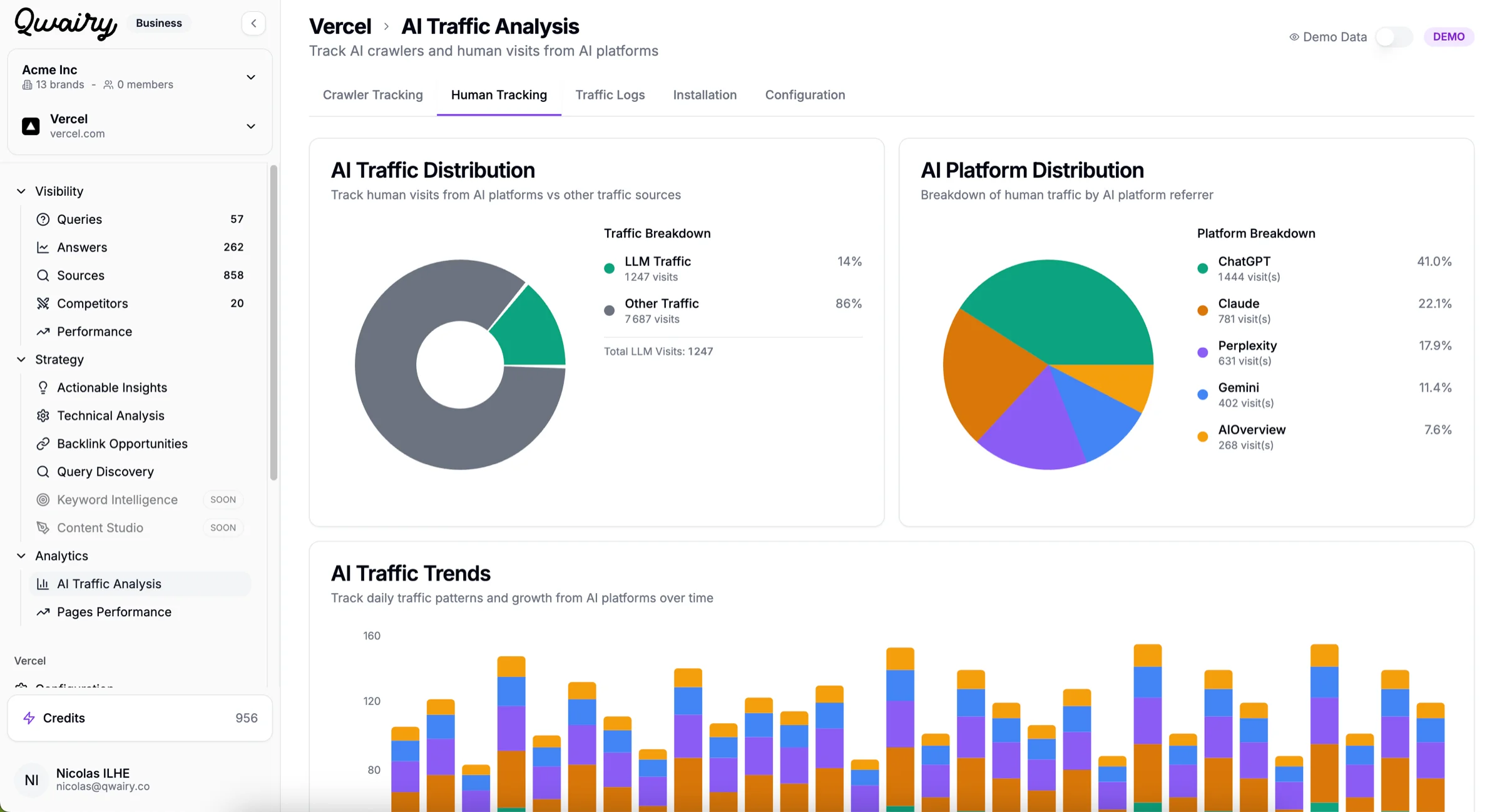Click the Sources magnifier icon

pos(43,275)
